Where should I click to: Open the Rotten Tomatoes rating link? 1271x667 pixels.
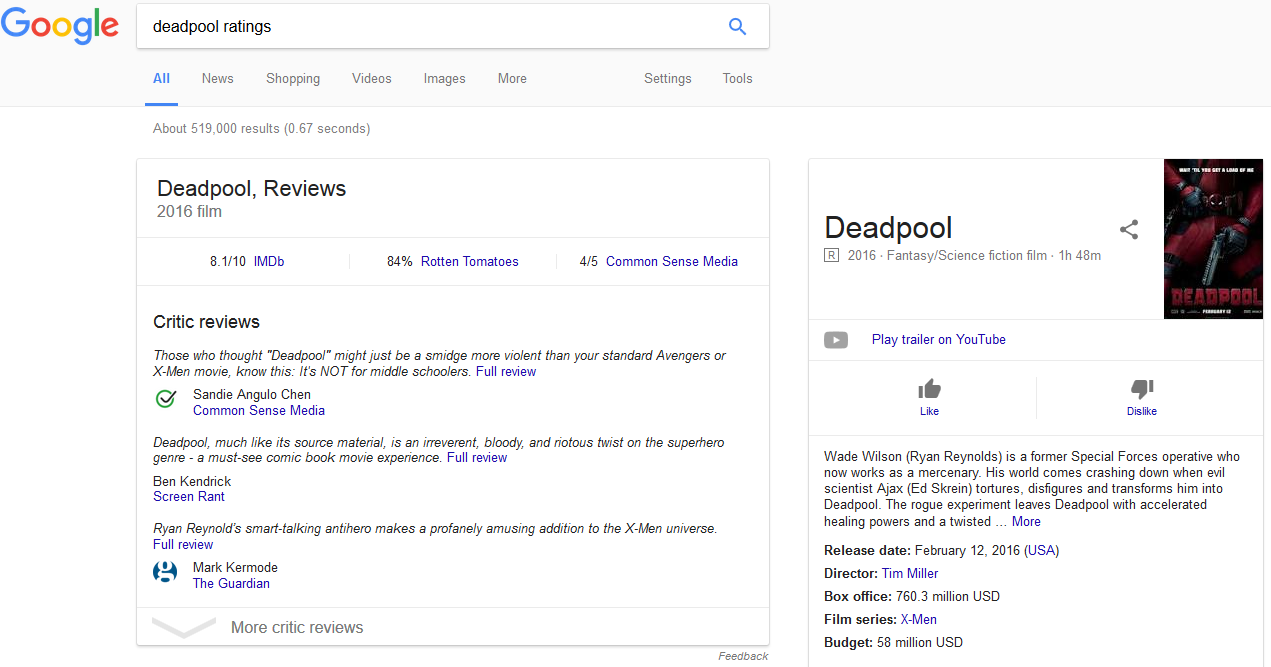click(469, 262)
